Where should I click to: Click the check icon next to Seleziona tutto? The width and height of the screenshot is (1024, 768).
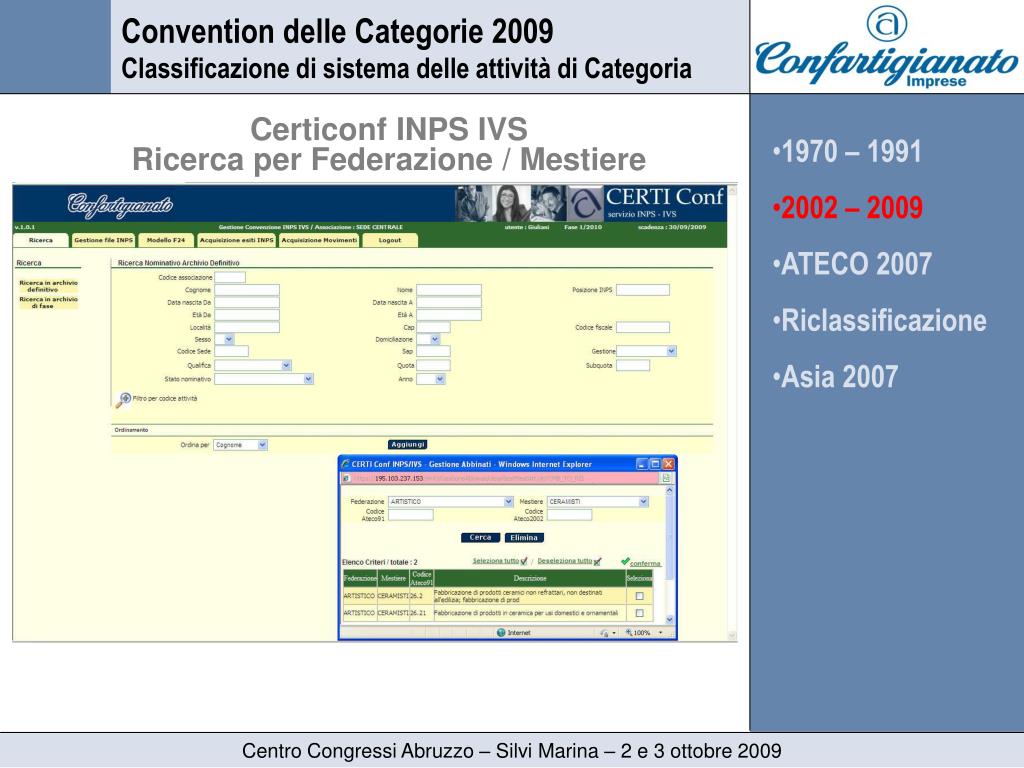pos(524,561)
